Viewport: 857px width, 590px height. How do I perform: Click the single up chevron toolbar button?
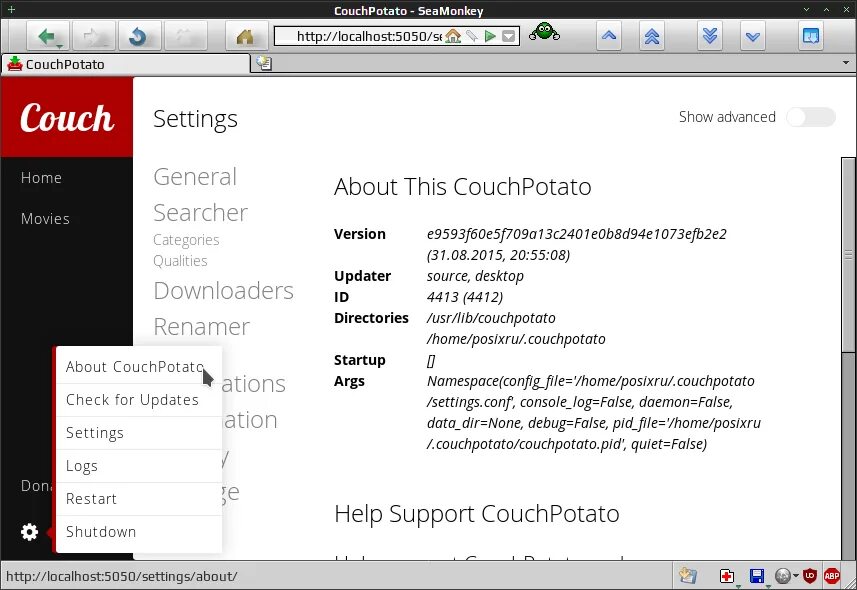tap(609, 36)
